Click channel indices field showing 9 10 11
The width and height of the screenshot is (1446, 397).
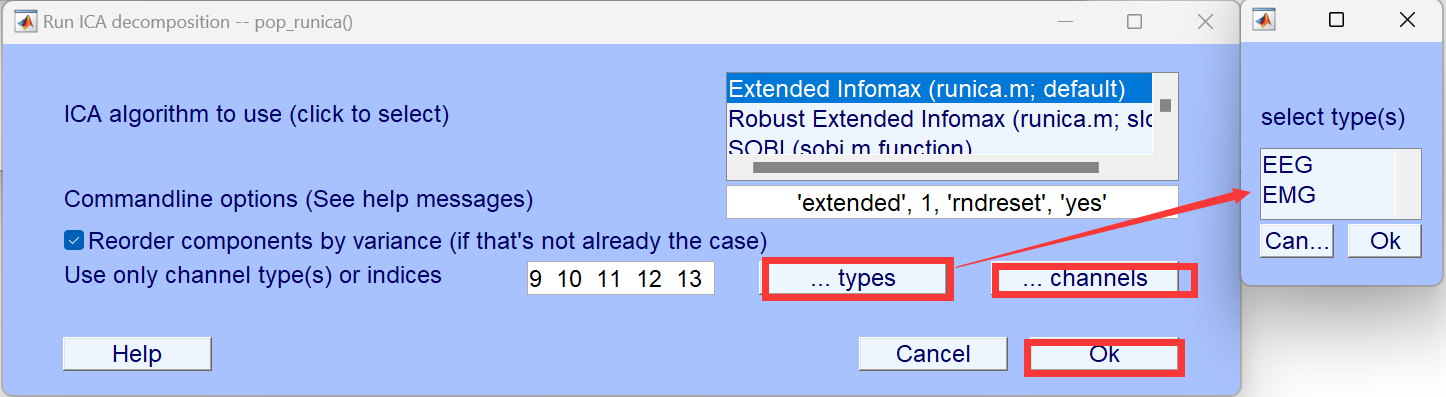coord(621,279)
